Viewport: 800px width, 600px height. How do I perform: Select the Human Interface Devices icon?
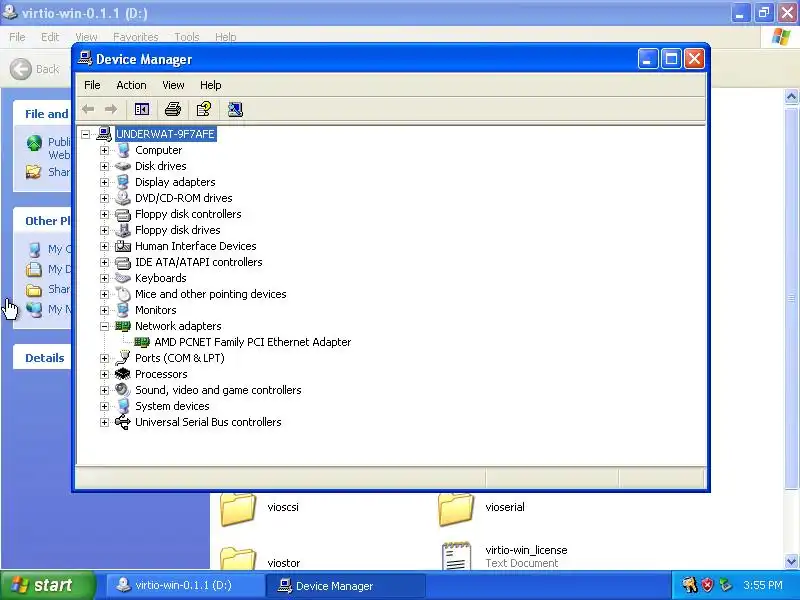tap(123, 246)
